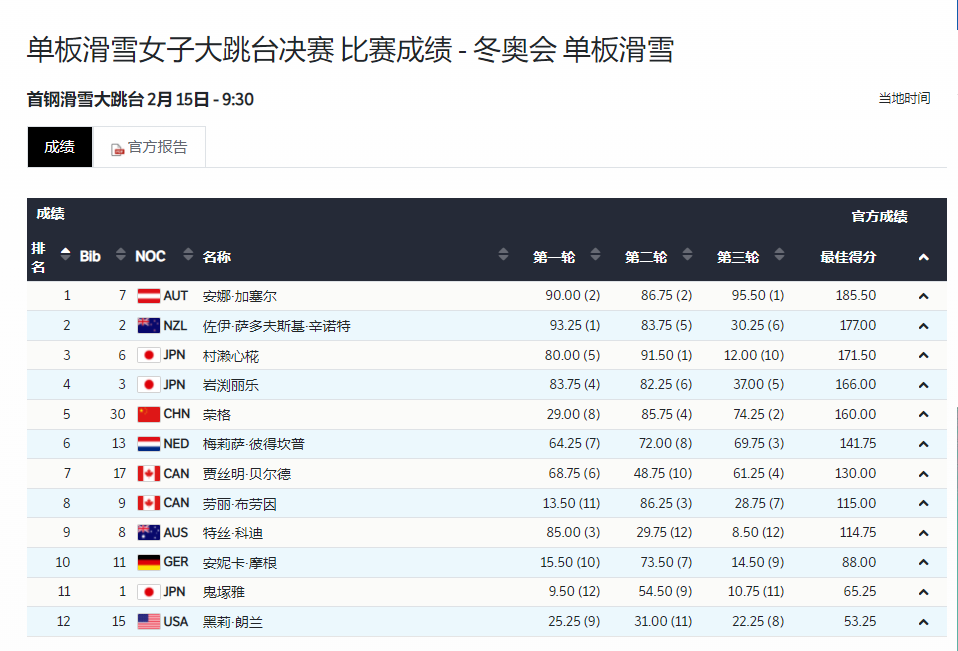Screen dimensions: 958x651
Task: Open athlete link 村濑心椛
Action: 231,355
